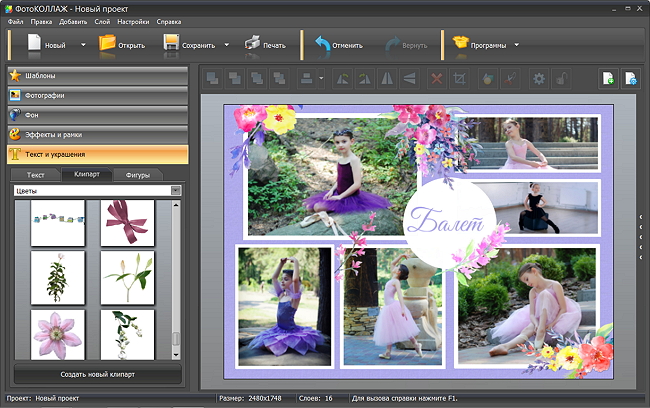Click the red X delete icon
Viewport: 650px width, 408px height.
436,78
